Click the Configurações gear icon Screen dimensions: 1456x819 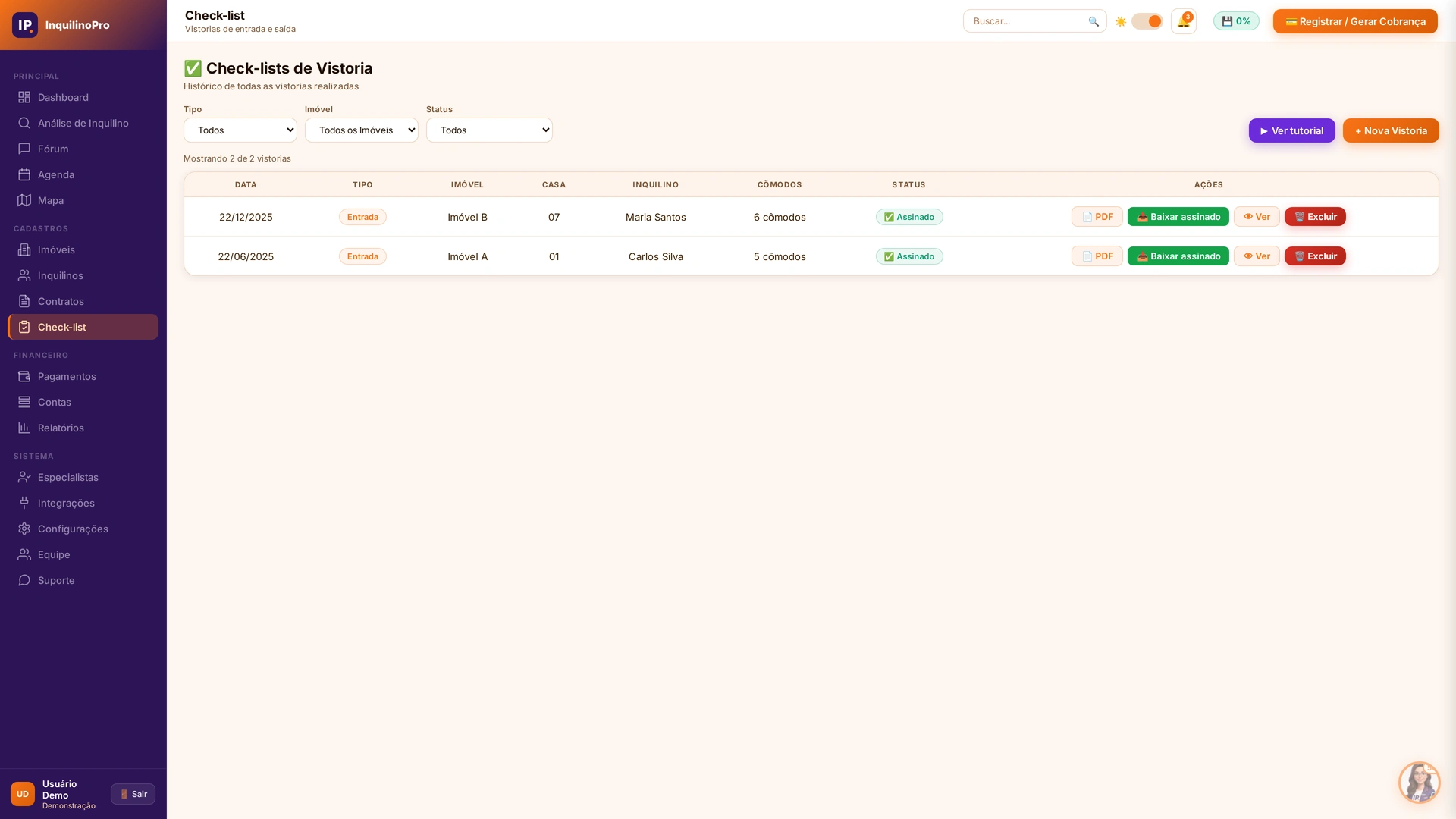click(24, 529)
